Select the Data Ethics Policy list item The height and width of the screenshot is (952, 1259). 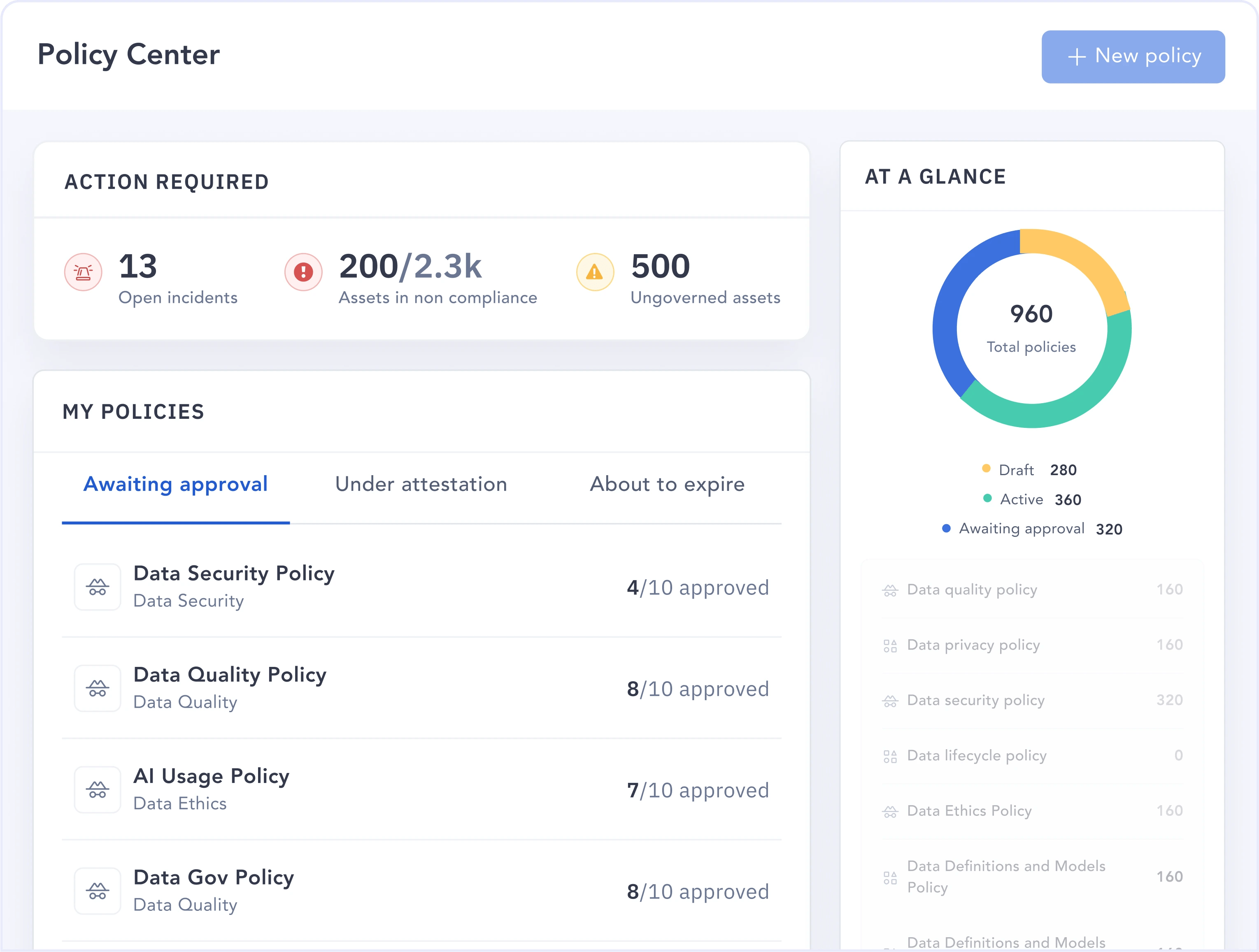tap(969, 810)
